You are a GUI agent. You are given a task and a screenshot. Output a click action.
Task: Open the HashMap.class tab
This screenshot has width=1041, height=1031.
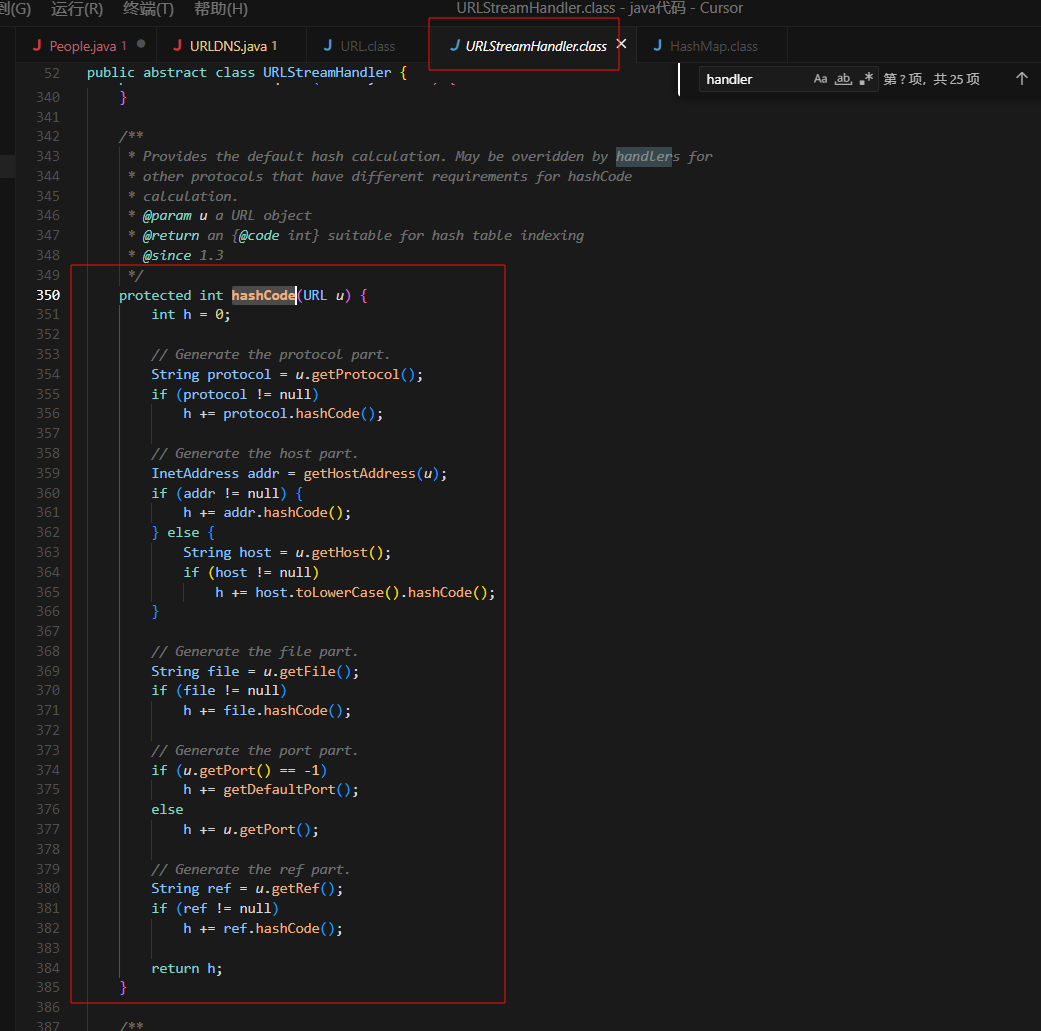coord(713,46)
